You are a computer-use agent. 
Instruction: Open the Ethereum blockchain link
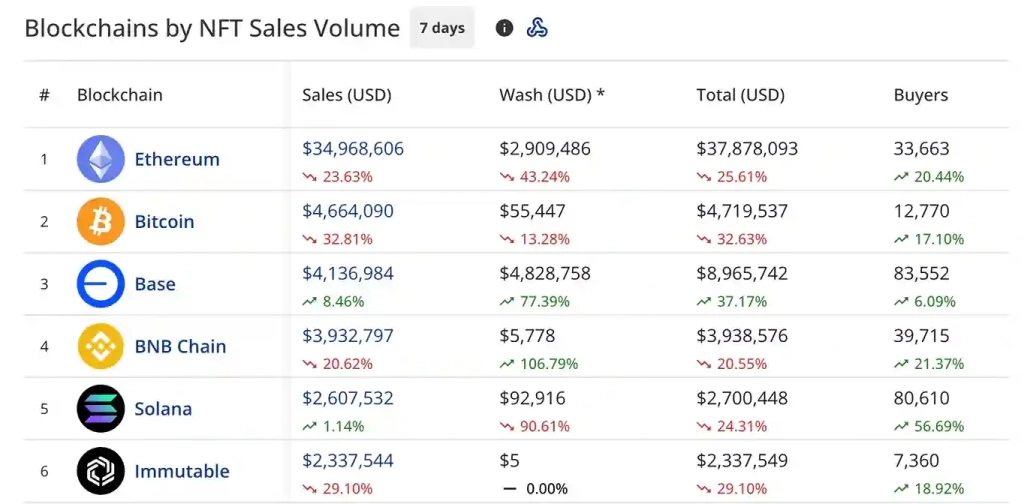pos(177,159)
